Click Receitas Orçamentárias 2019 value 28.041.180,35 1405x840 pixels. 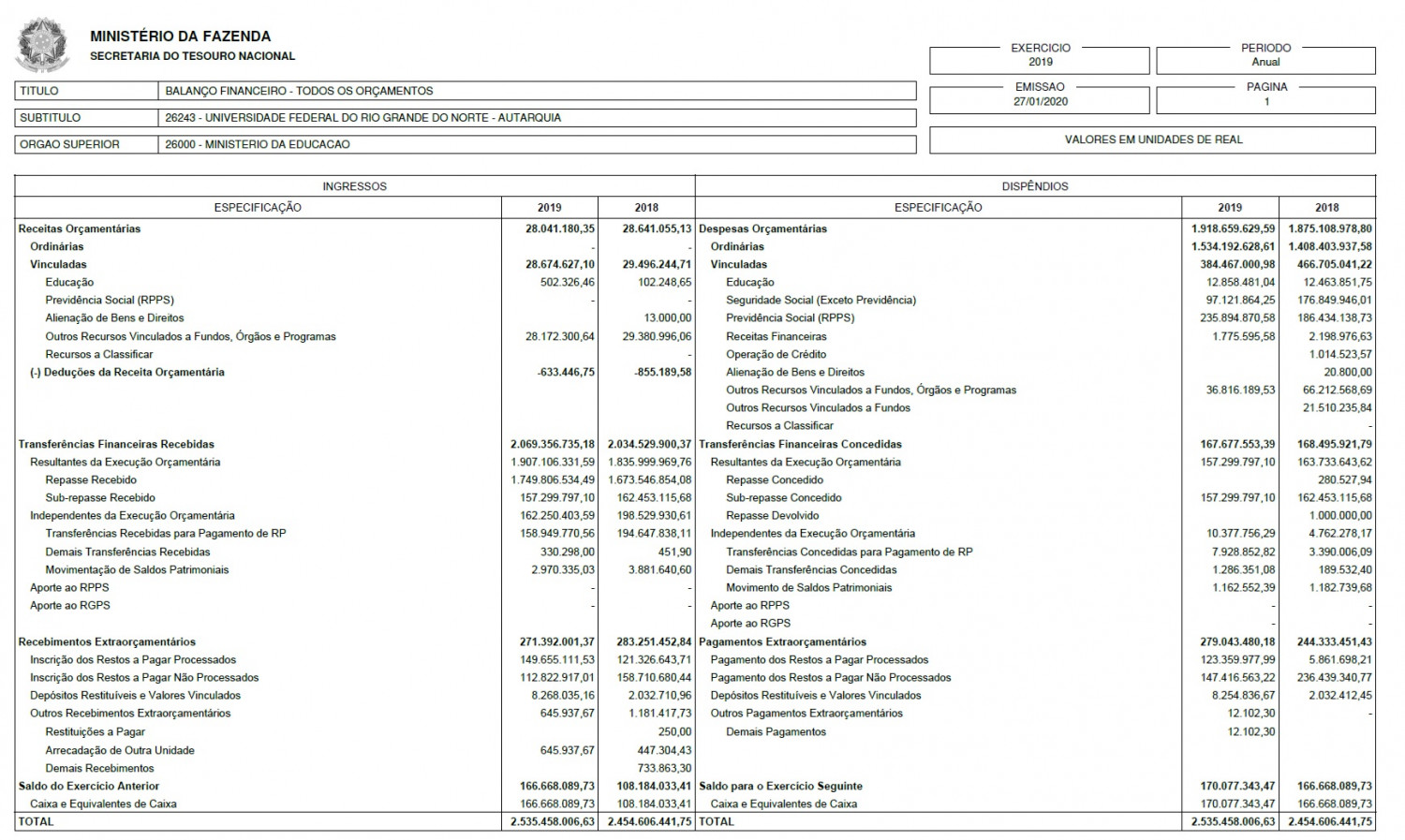[560, 228]
